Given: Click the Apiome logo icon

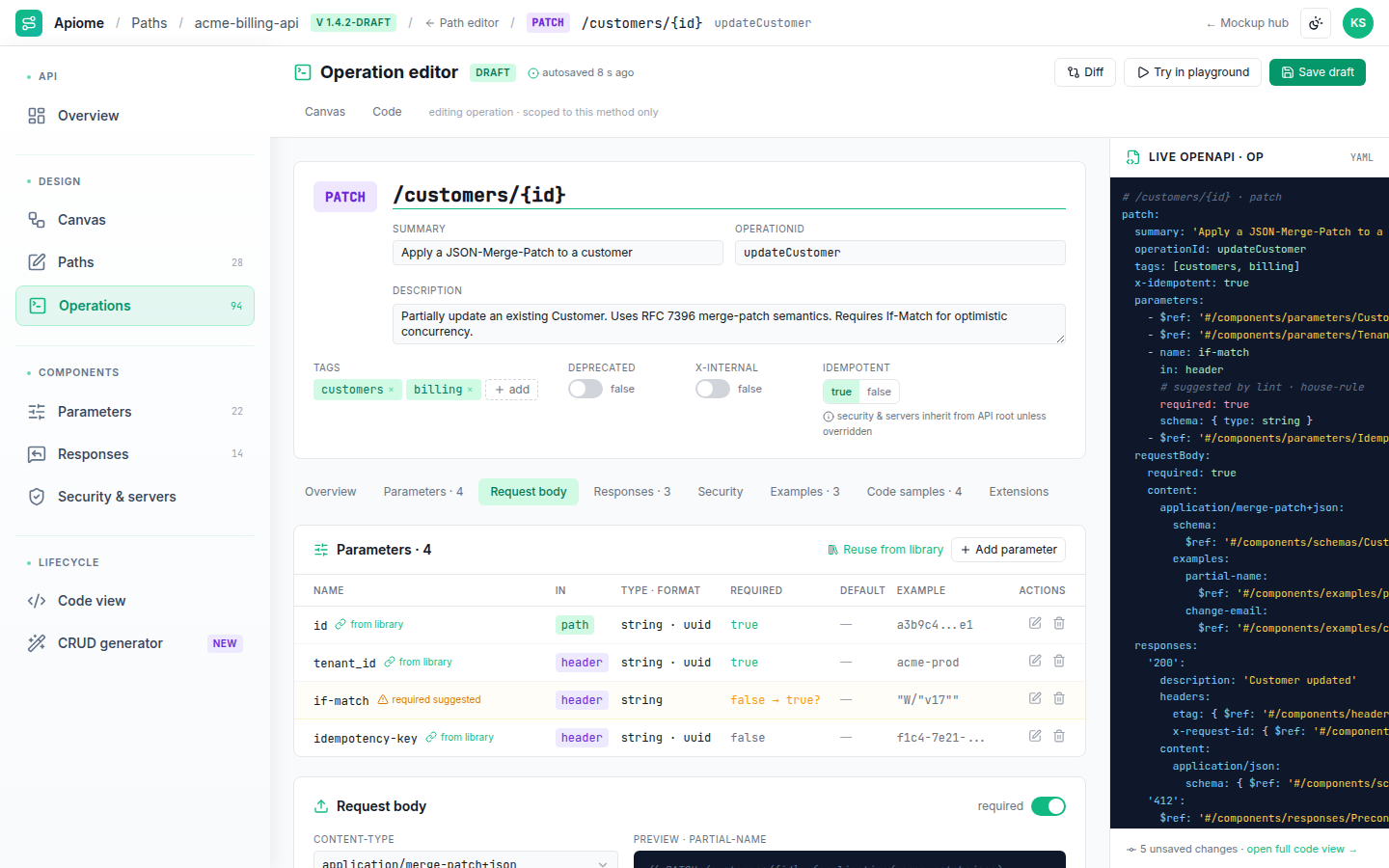Looking at the screenshot, I should point(29,23).
